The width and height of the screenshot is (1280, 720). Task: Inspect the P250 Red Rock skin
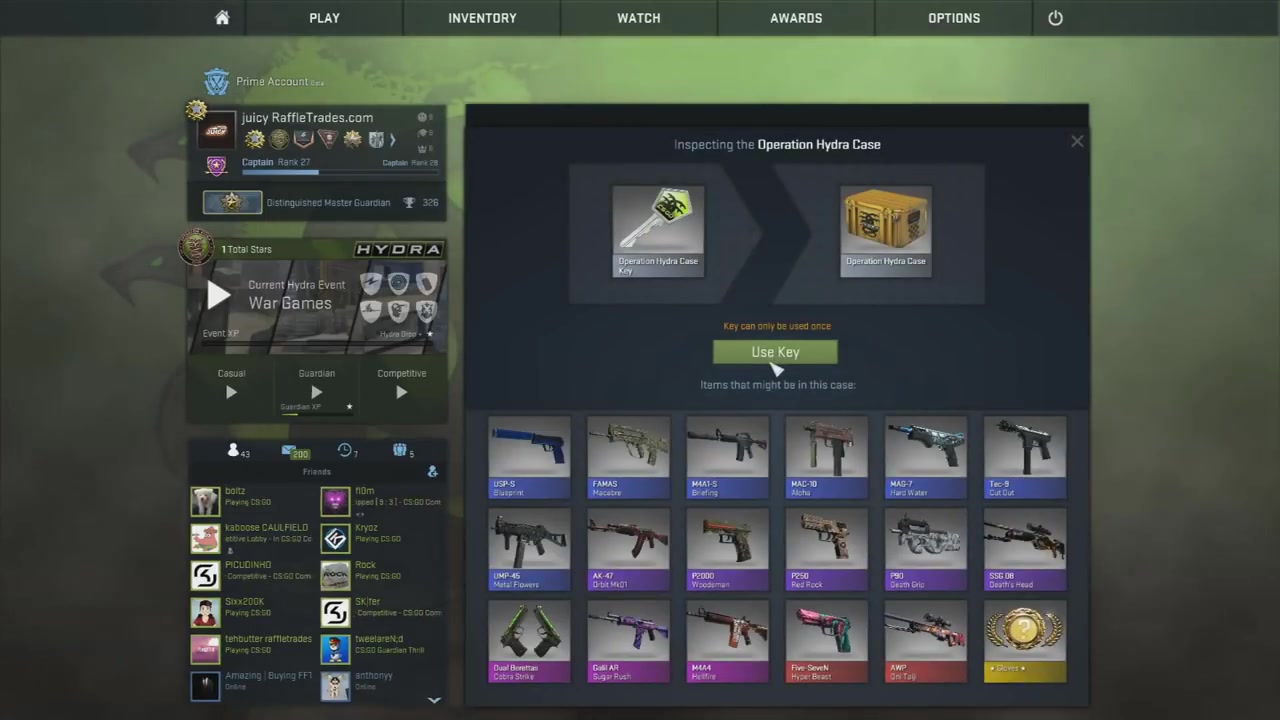(x=826, y=549)
